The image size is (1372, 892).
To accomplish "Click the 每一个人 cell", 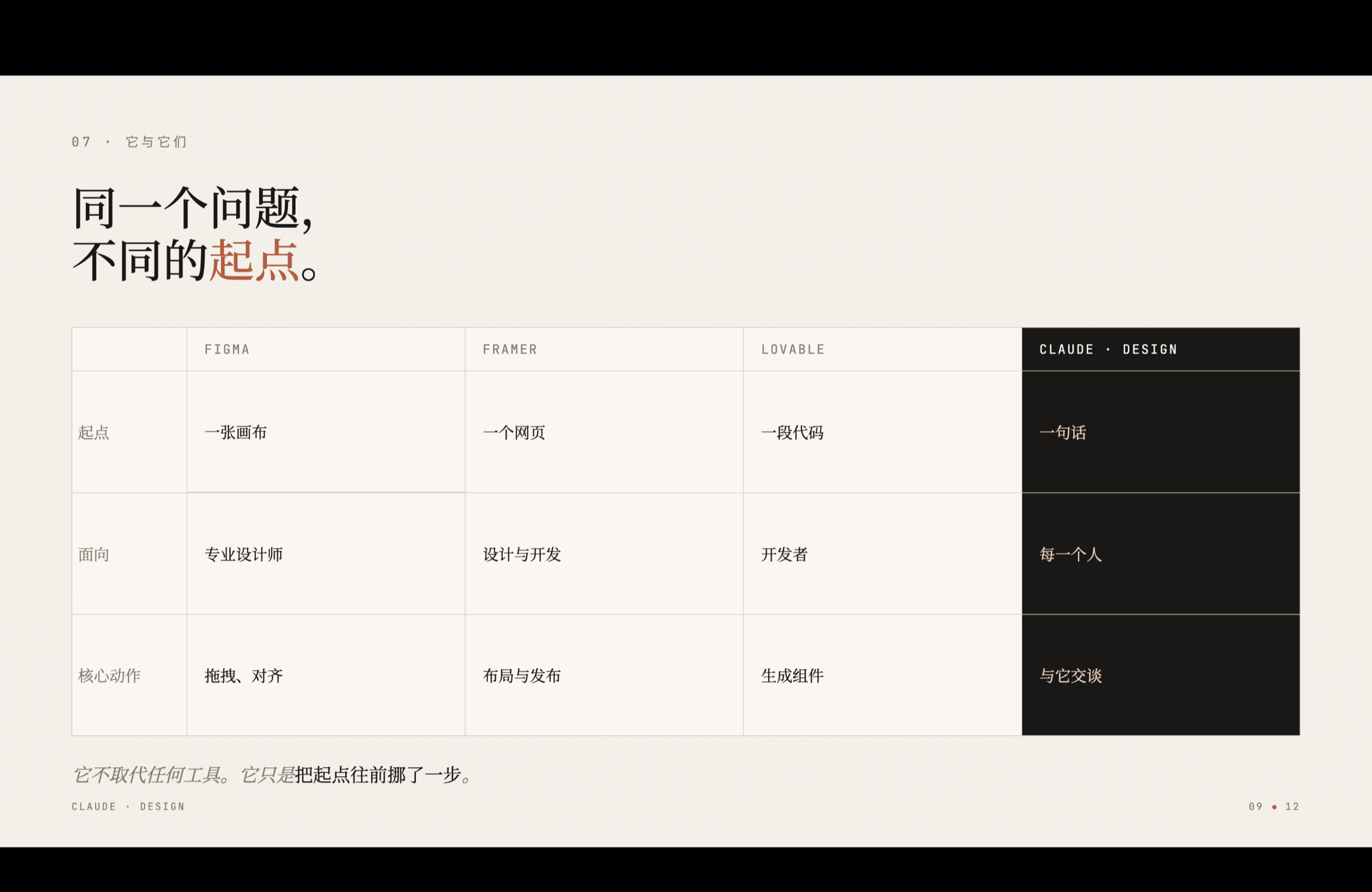I will coord(1070,555).
